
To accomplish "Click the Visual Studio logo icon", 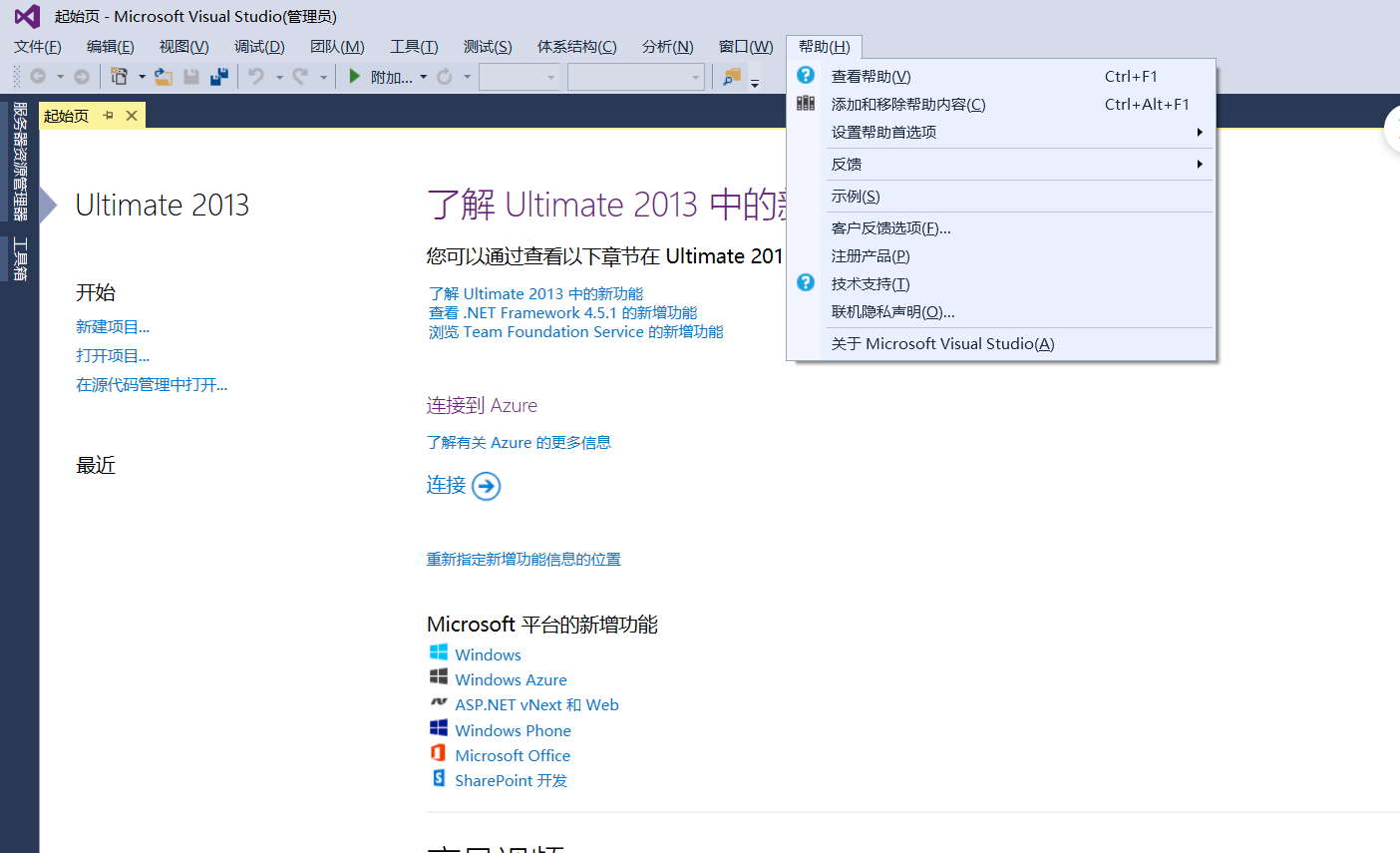I will click(27, 16).
